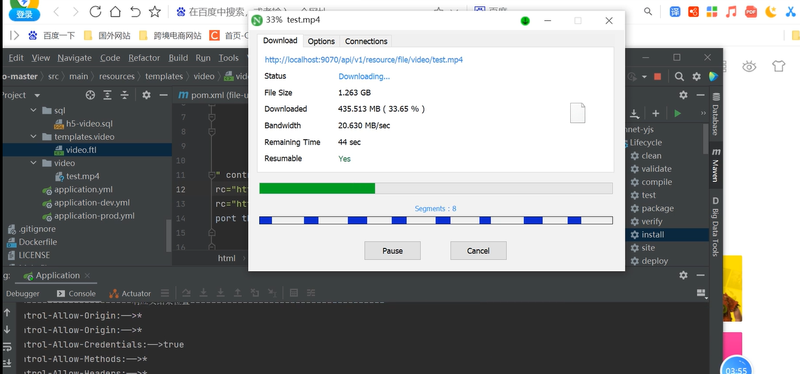Open the Build menu in IDE
Screen dimensions: 800x374
click(178, 58)
